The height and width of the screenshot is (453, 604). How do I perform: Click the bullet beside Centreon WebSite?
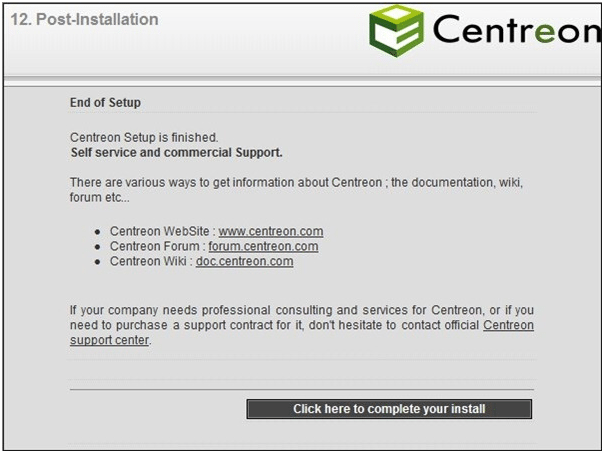(x=97, y=232)
